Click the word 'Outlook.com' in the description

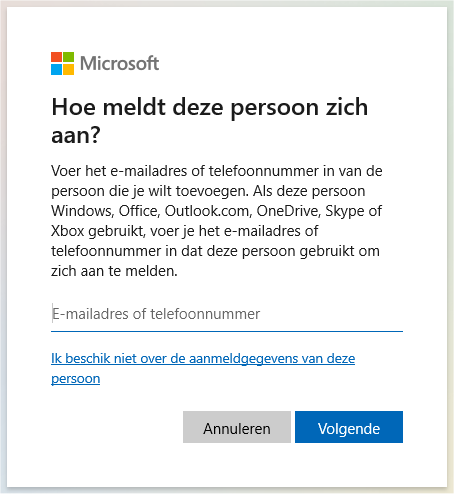208,211
